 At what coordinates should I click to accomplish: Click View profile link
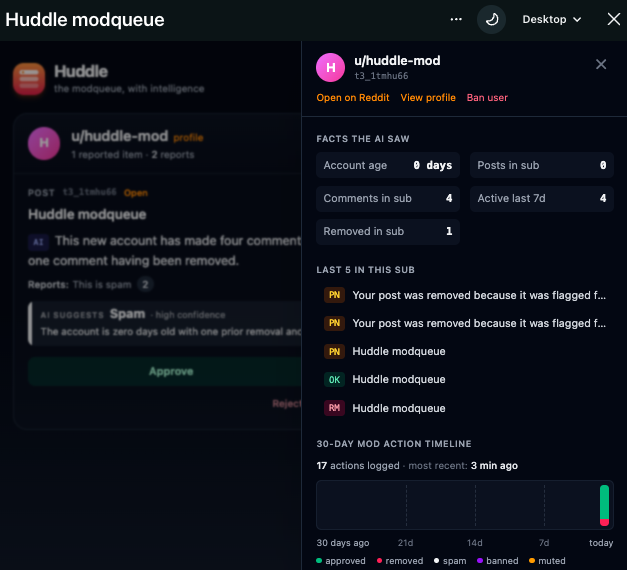click(x=428, y=98)
